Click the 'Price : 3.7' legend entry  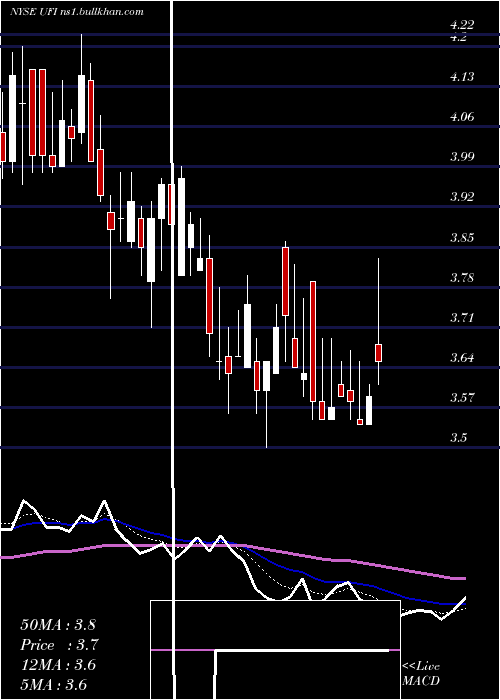(x=59, y=645)
